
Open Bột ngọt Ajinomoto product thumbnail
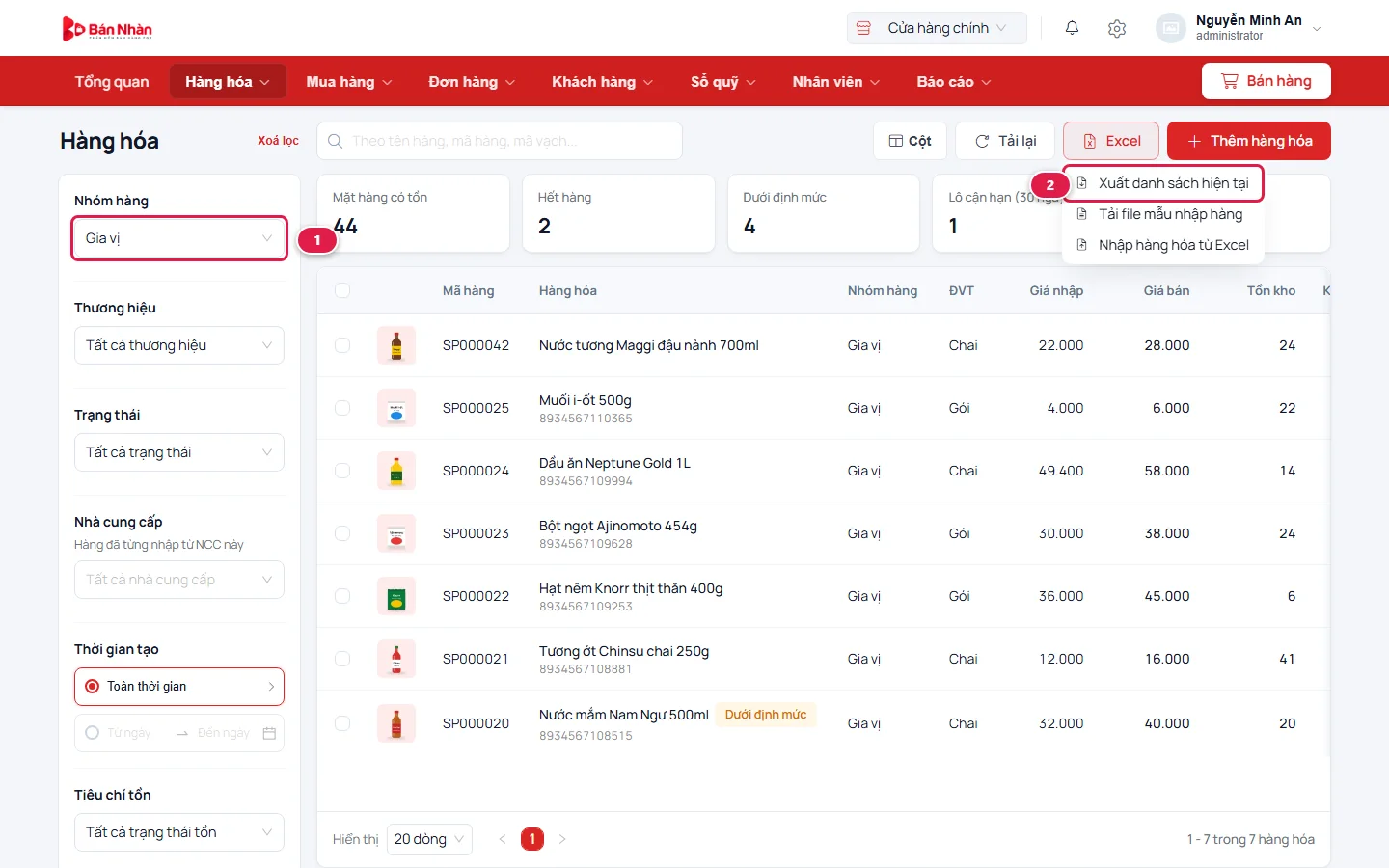(396, 533)
